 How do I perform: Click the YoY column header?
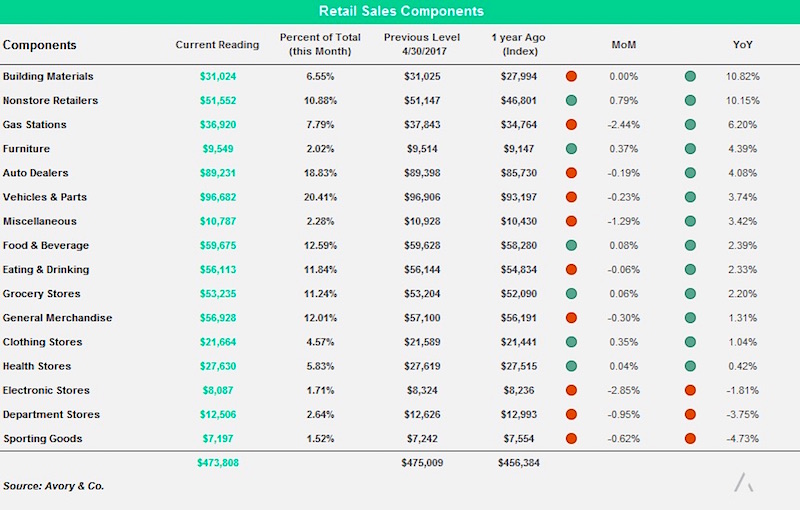click(x=742, y=45)
